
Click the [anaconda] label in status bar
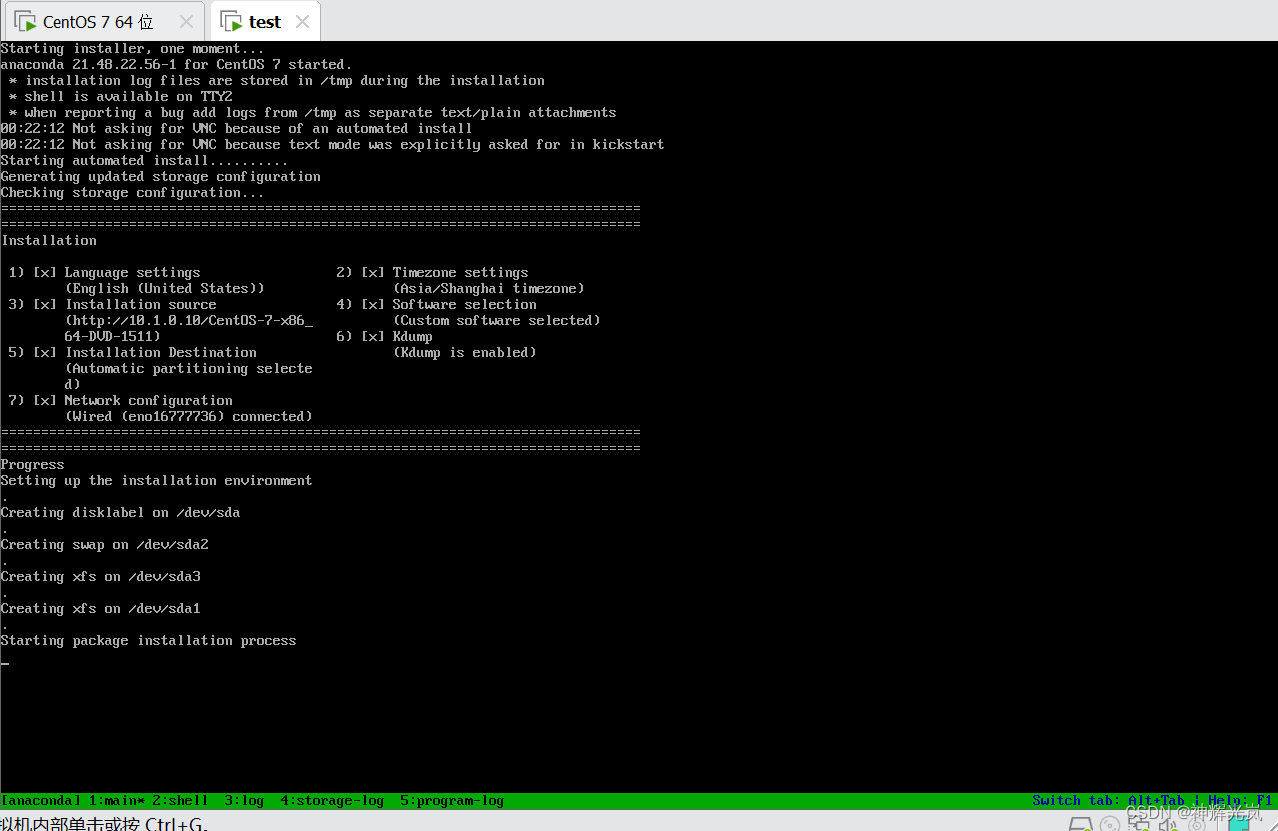pyautogui.click(x=40, y=801)
